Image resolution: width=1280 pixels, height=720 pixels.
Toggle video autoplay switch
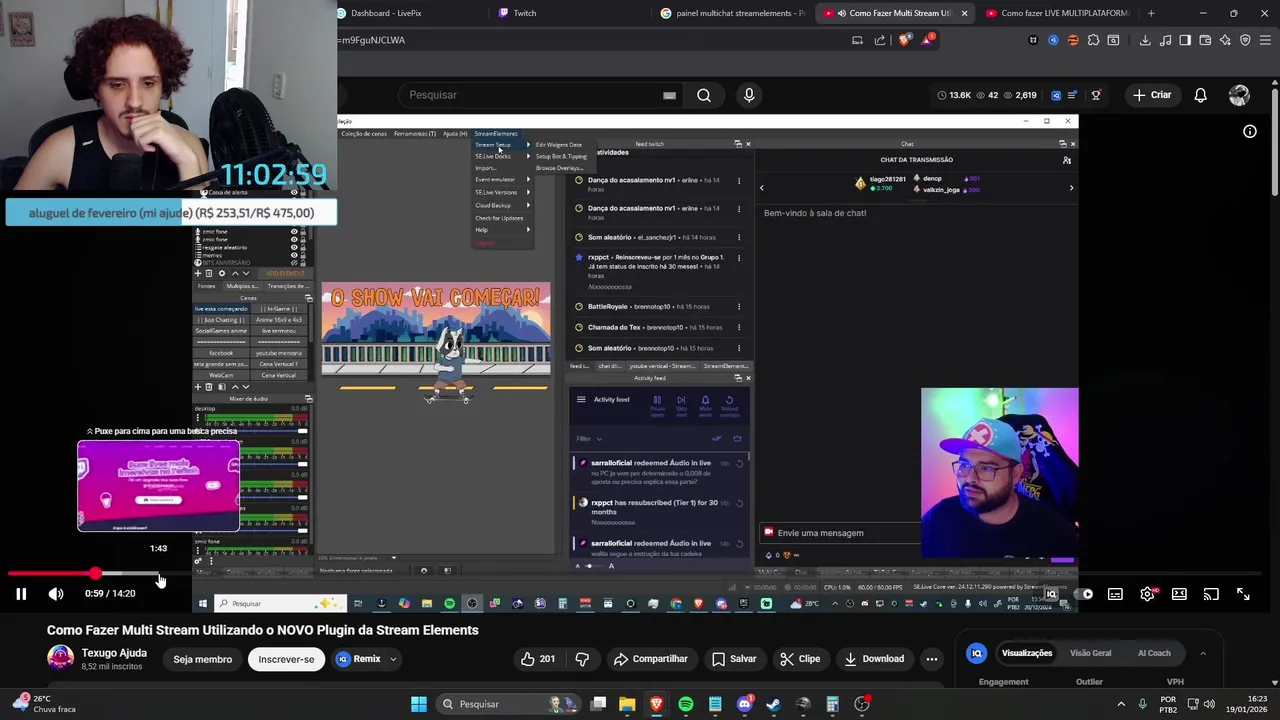(x=1083, y=594)
